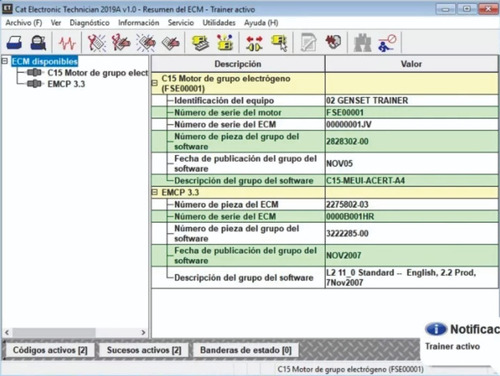
Task: Click the Sucesos activos [2] button
Action: (144, 350)
